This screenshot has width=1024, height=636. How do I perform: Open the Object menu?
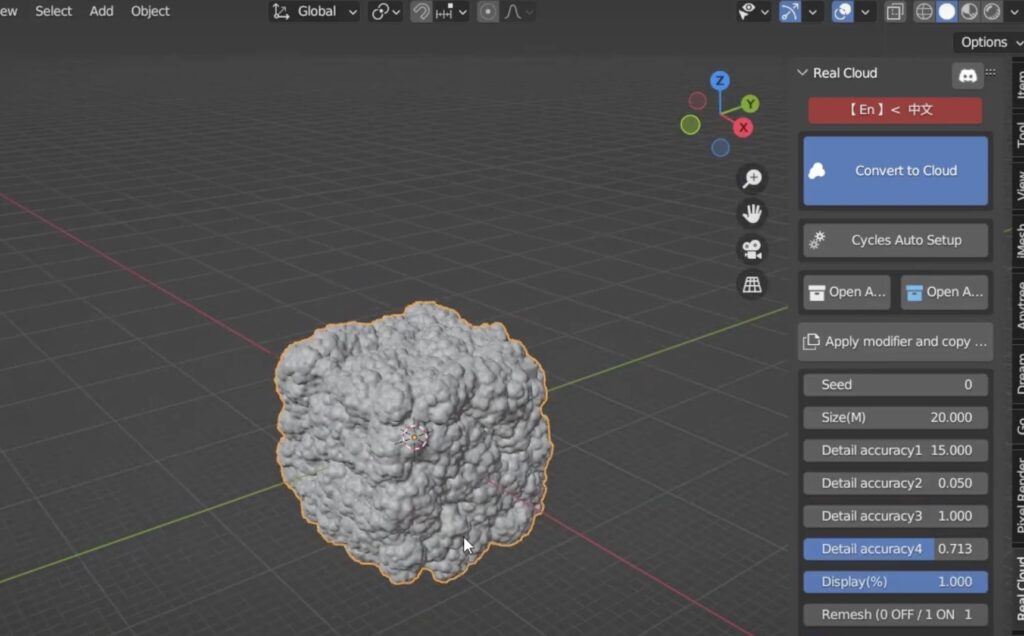pos(150,11)
